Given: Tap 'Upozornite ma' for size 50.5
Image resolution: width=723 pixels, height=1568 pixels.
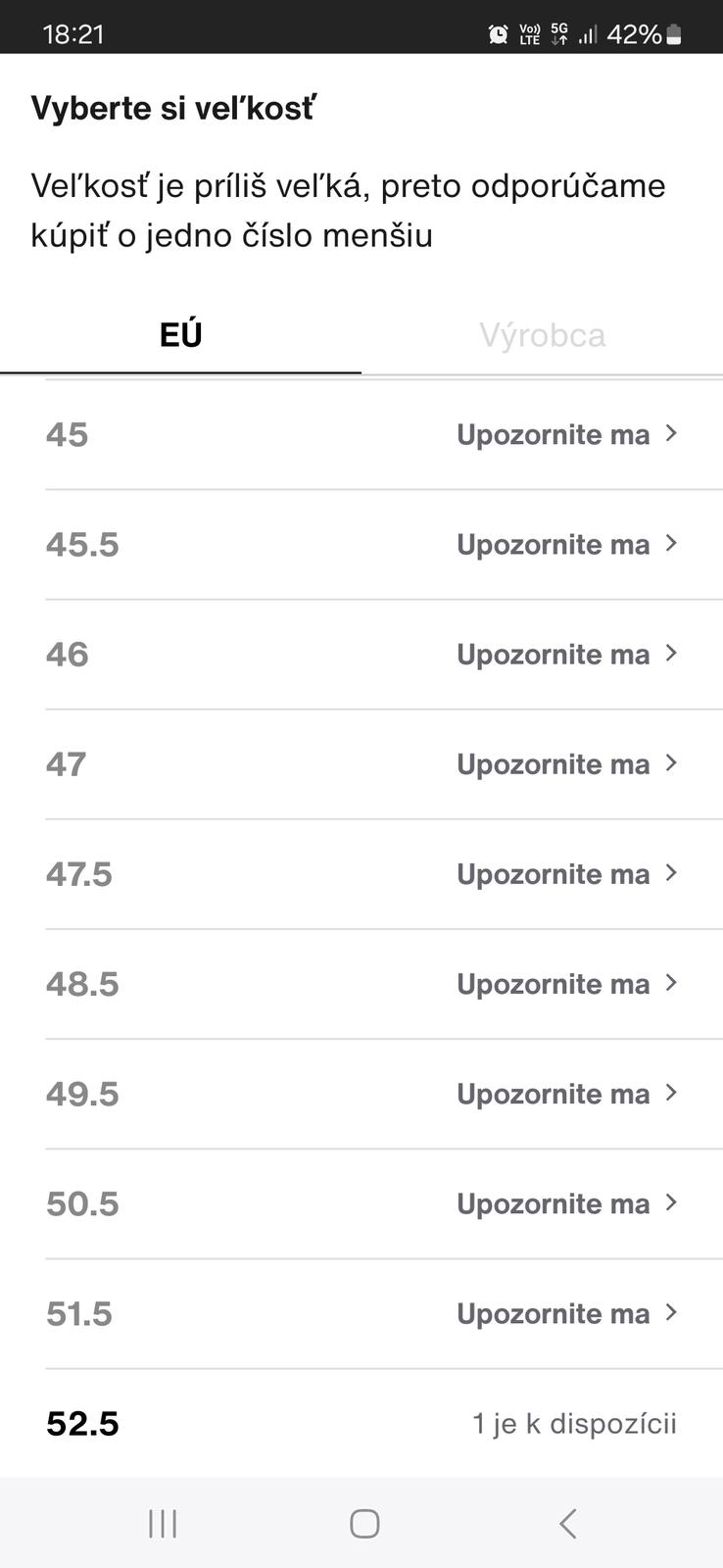Looking at the screenshot, I should point(553,1203).
